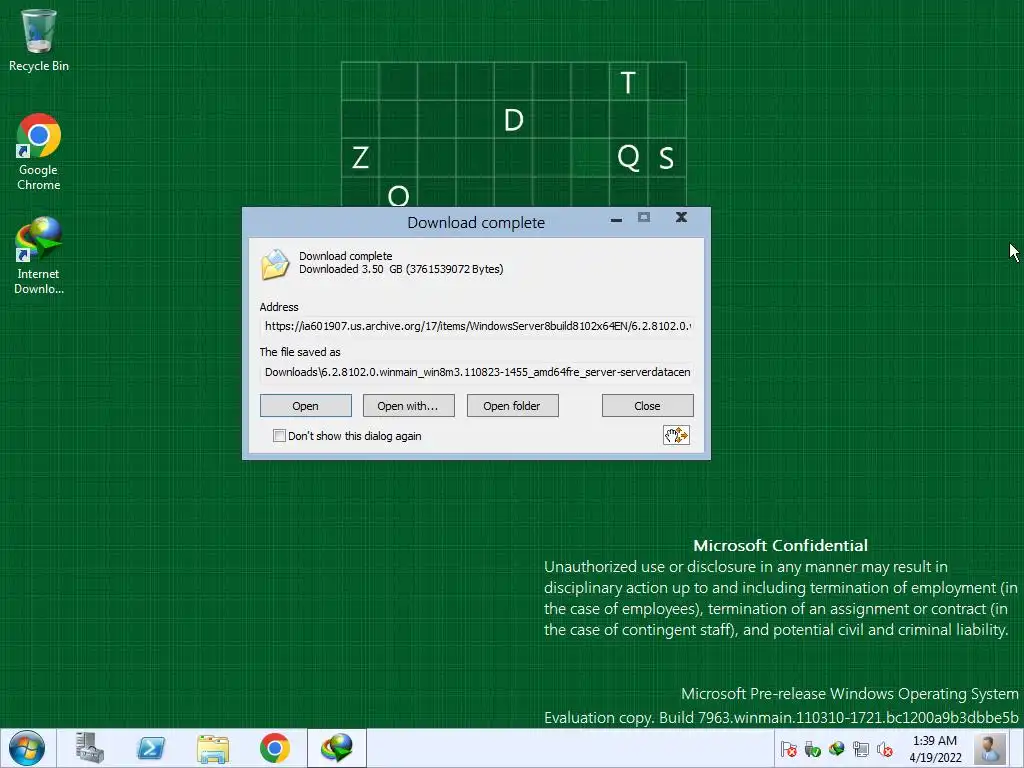Viewport: 1024px width, 768px height.
Task: Open Windows PowerShell from the taskbar
Action: (151, 748)
